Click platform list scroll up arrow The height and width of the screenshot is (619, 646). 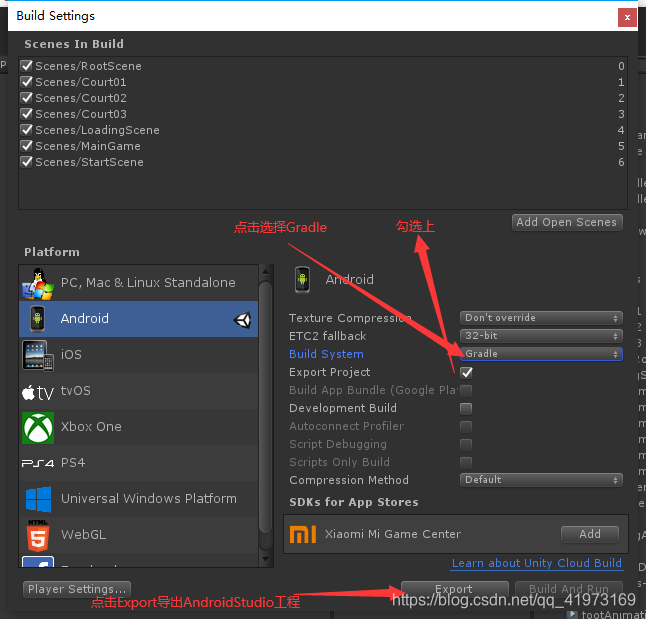click(265, 271)
